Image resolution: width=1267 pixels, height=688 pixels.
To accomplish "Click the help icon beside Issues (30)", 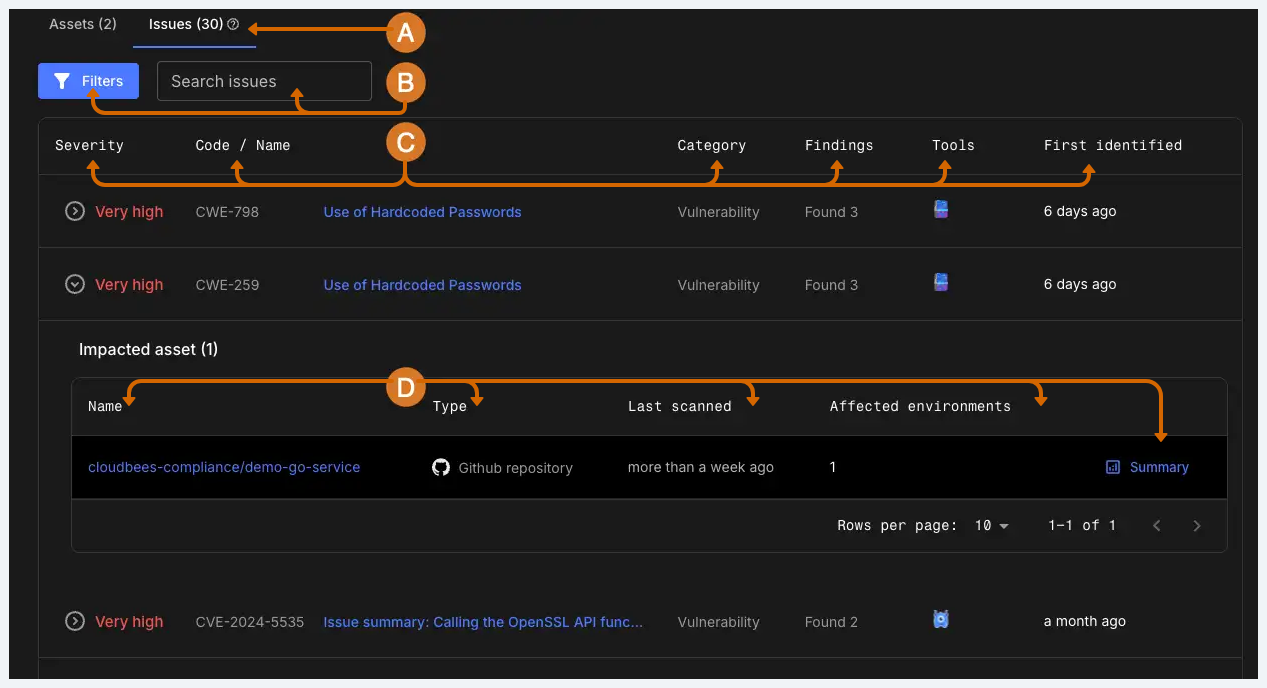I will pyautogui.click(x=233, y=25).
